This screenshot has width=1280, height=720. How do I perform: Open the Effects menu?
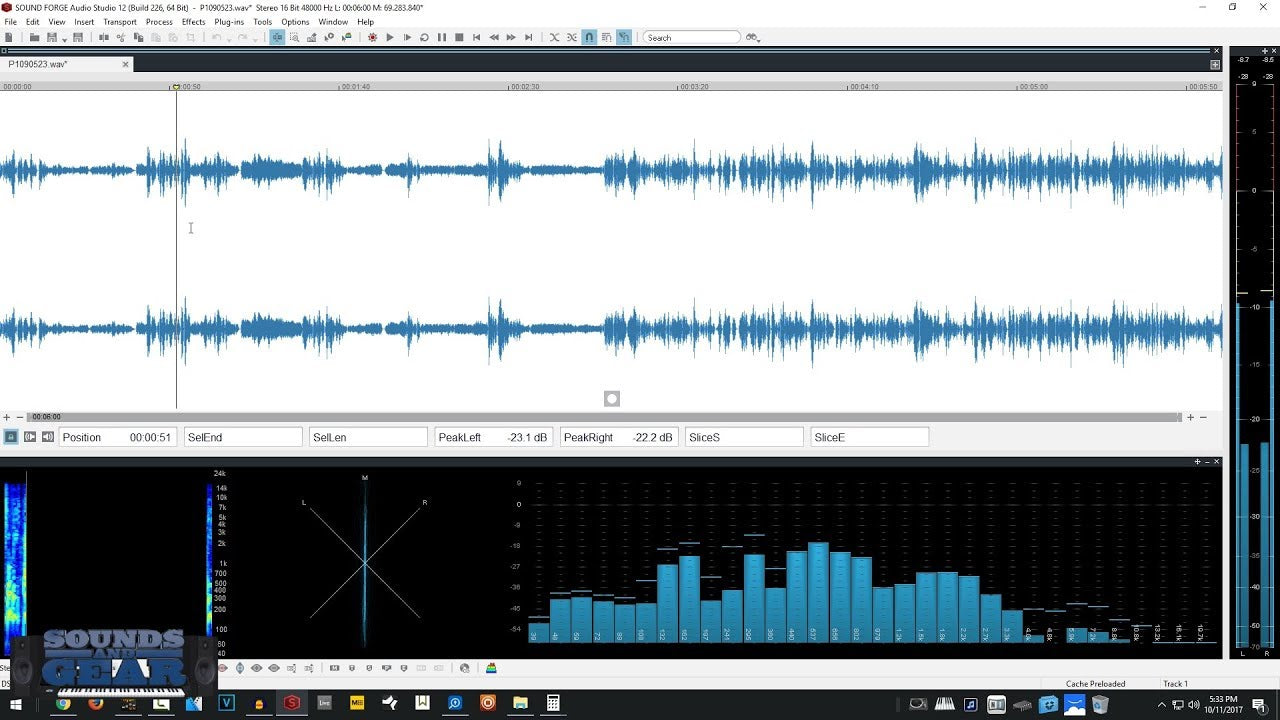(193, 22)
